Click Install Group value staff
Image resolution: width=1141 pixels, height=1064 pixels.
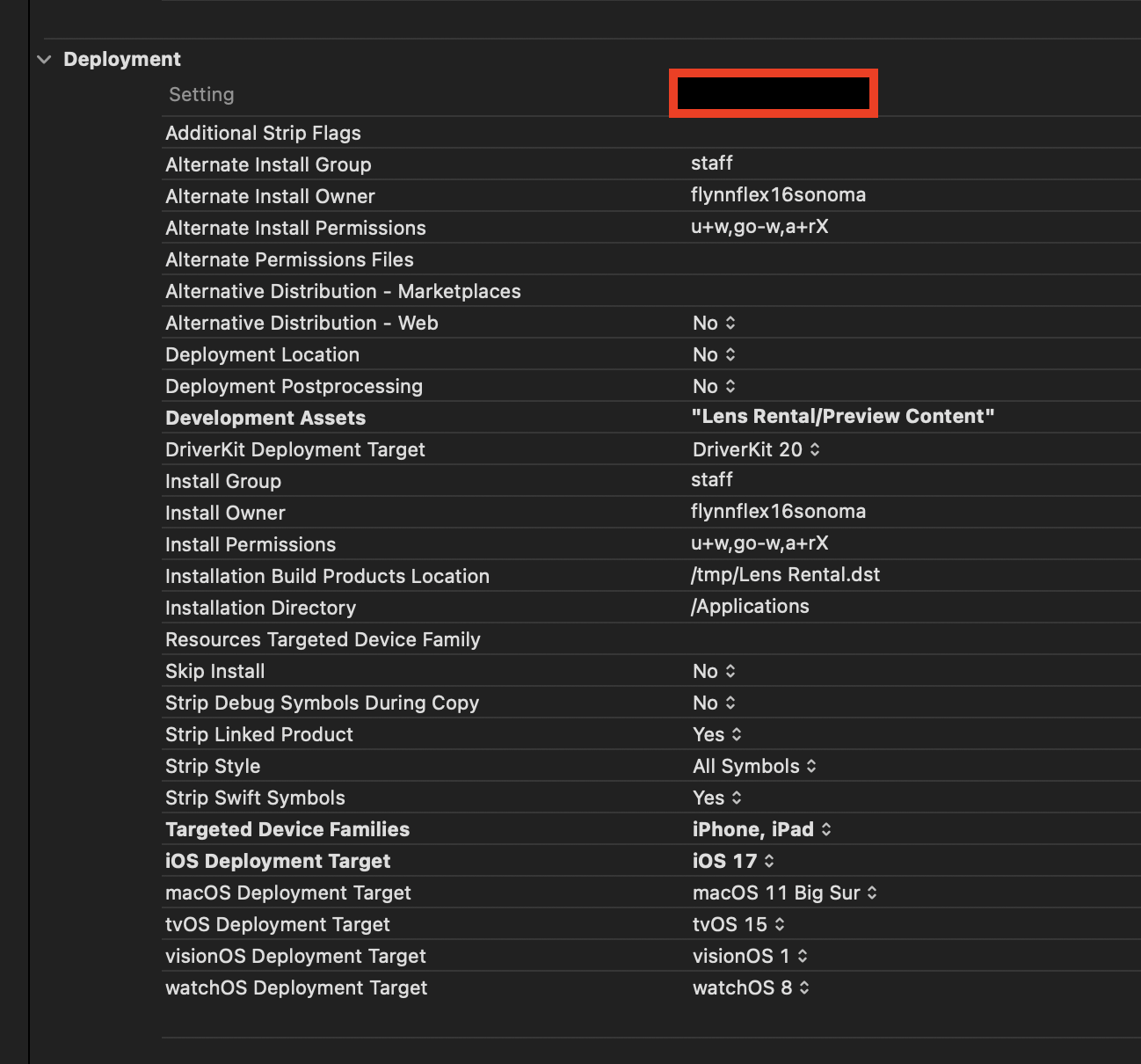712,480
